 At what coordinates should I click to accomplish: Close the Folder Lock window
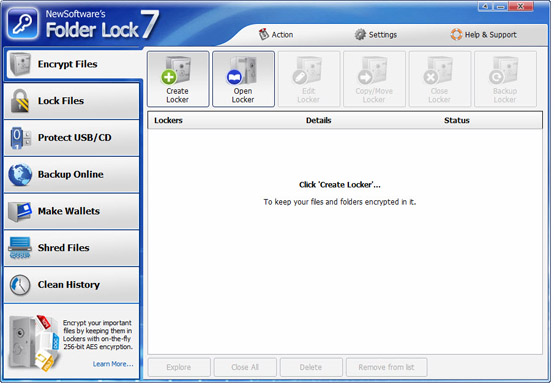point(521,6)
